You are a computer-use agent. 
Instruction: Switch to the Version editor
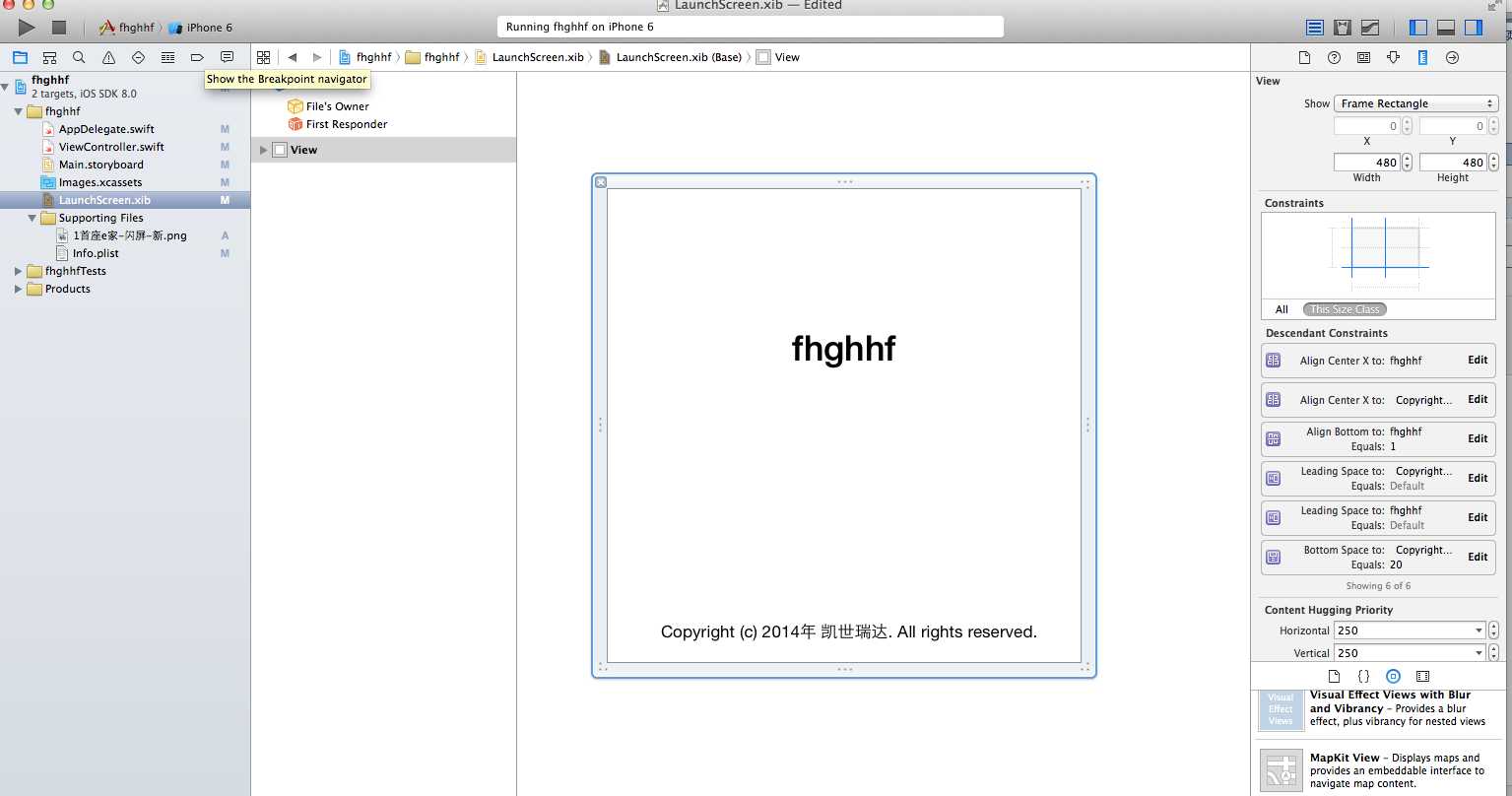coord(1370,28)
